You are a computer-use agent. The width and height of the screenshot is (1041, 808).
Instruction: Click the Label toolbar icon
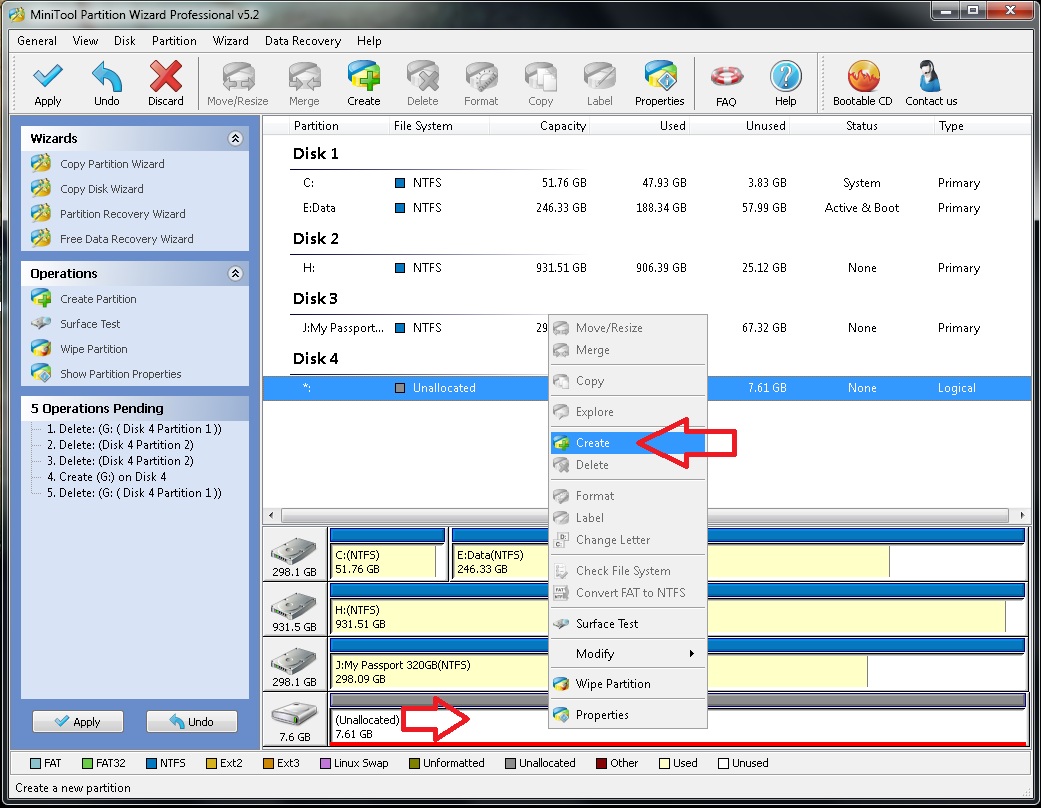tap(600, 77)
